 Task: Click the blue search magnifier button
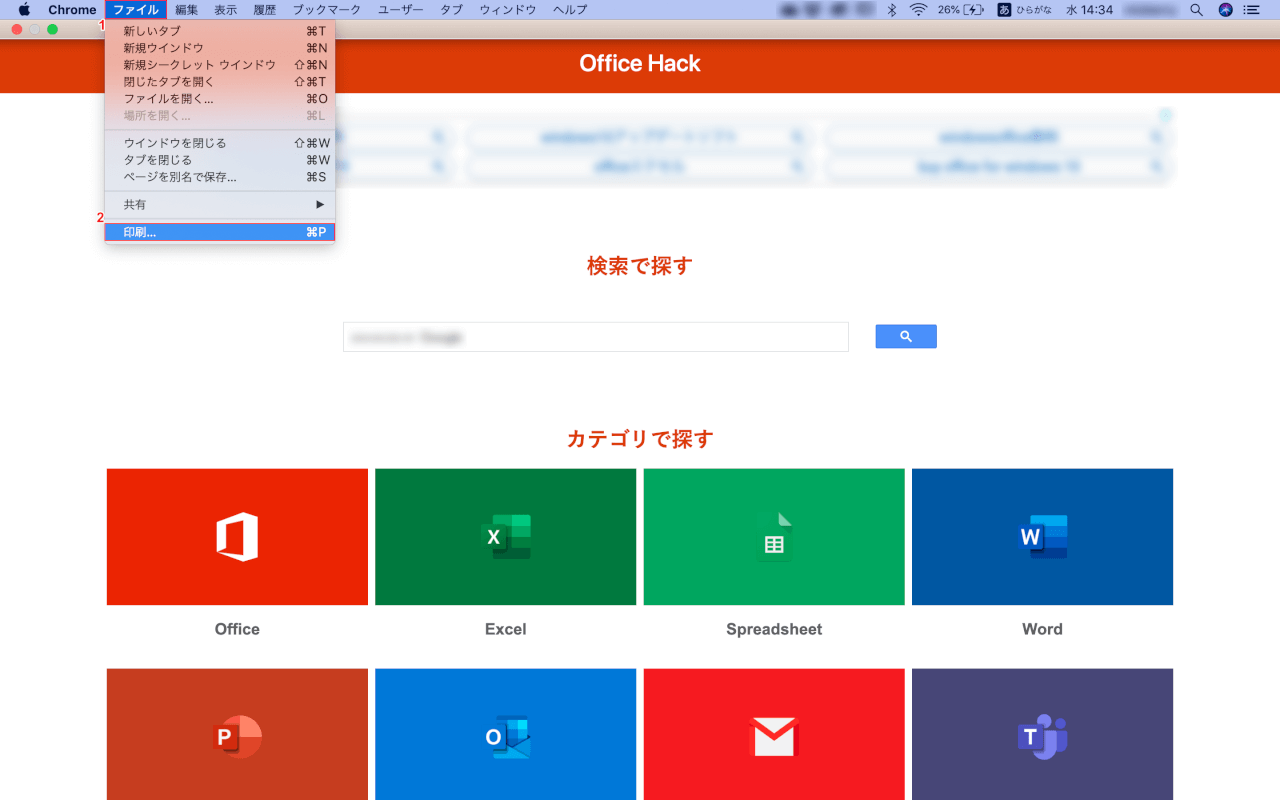pyautogui.click(x=906, y=337)
